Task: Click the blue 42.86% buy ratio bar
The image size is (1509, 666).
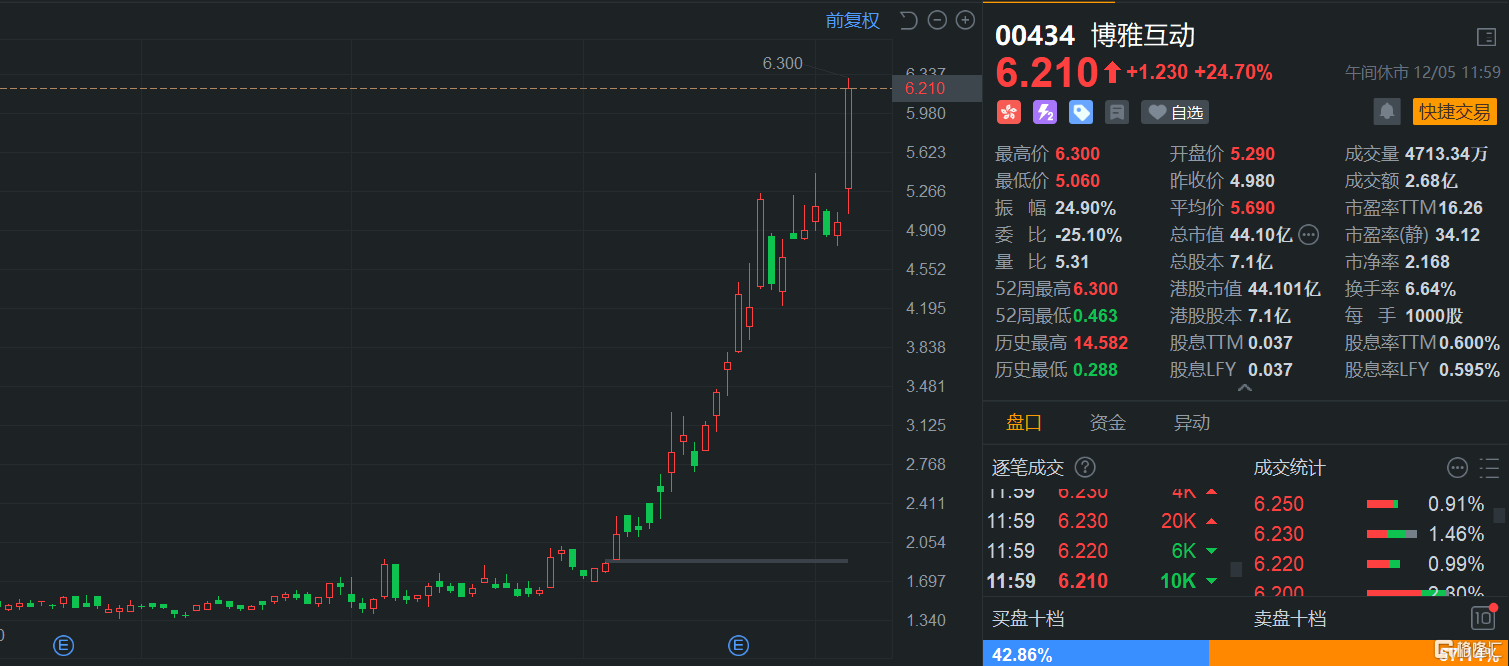Action: 1096,654
